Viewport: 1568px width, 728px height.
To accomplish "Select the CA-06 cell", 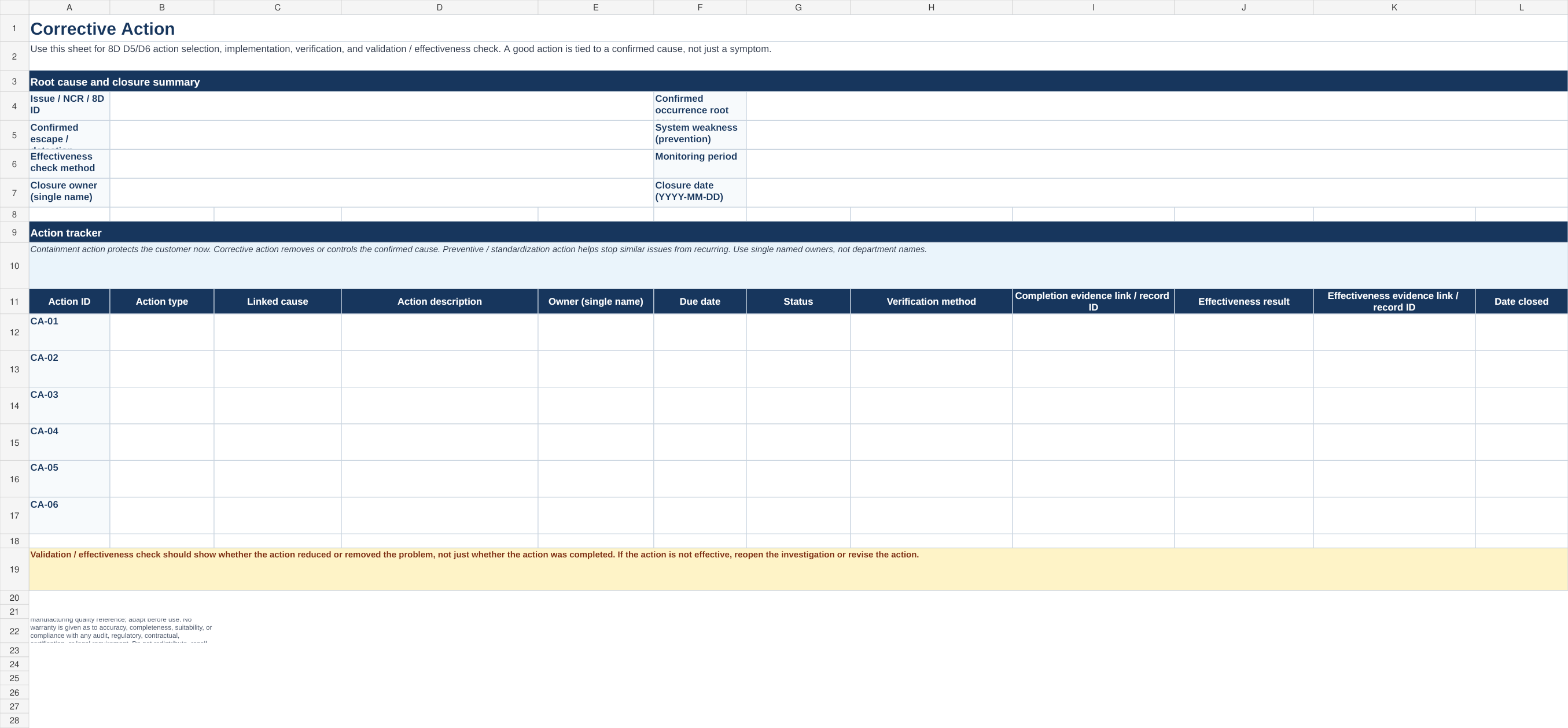I will (69, 516).
